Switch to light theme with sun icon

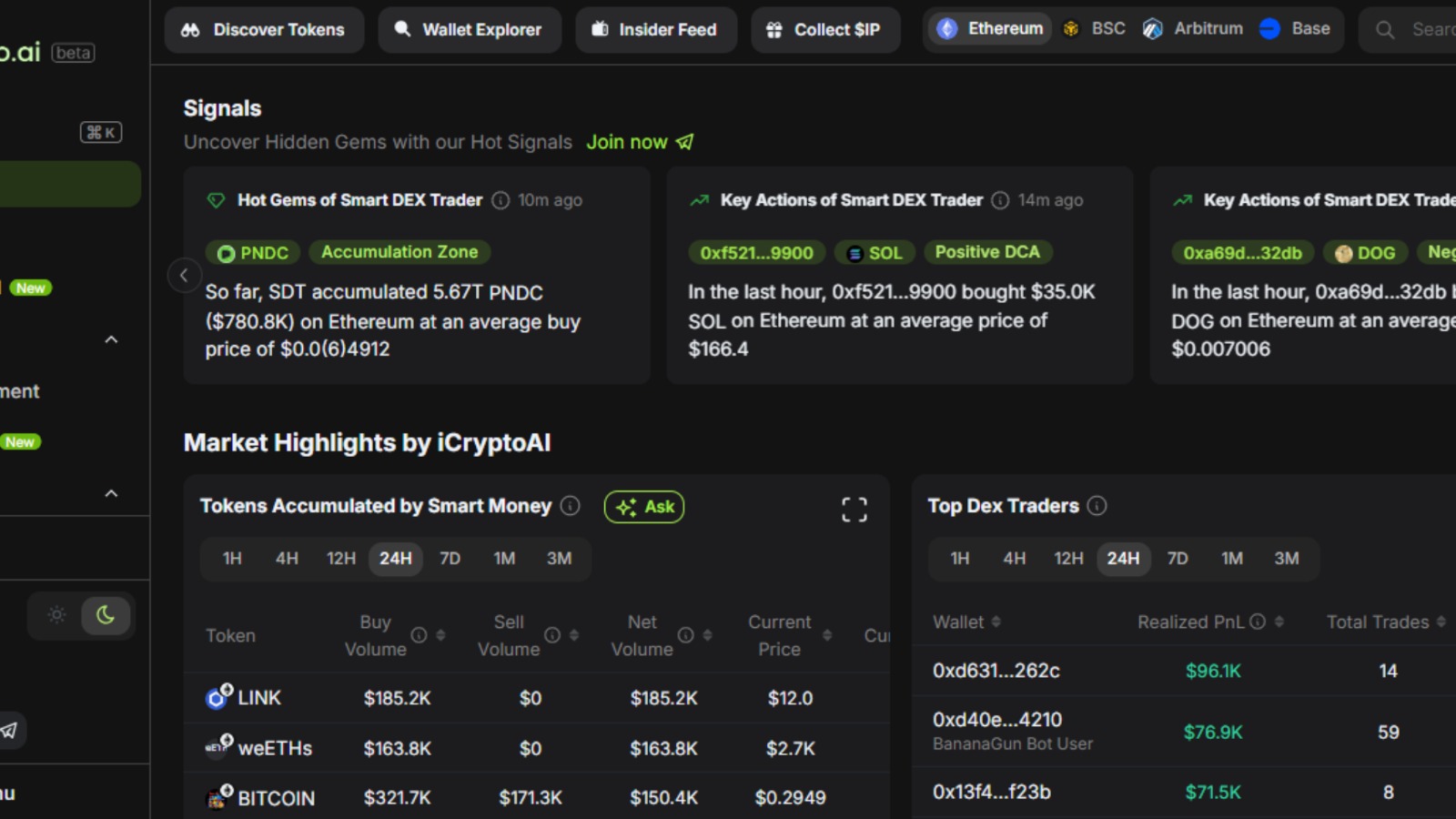56,615
